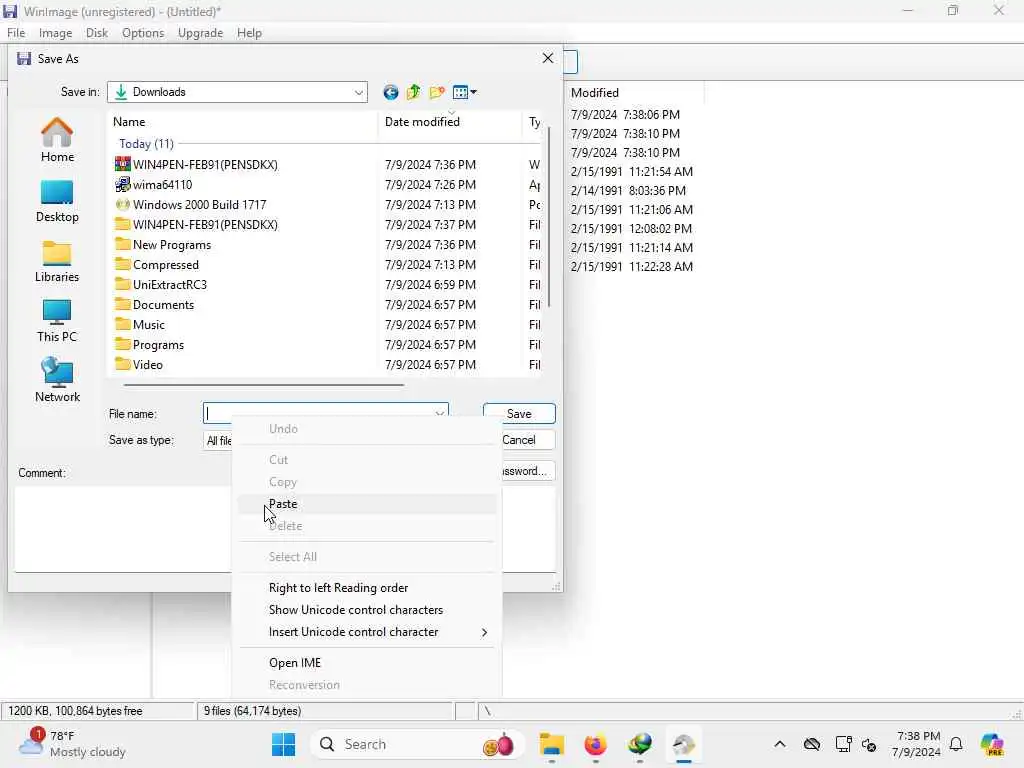This screenshot has height=768, width=1024.
Task: Click the 2/14/1991 8:03:36 PM entry
Action: click(x=628, y=191)
